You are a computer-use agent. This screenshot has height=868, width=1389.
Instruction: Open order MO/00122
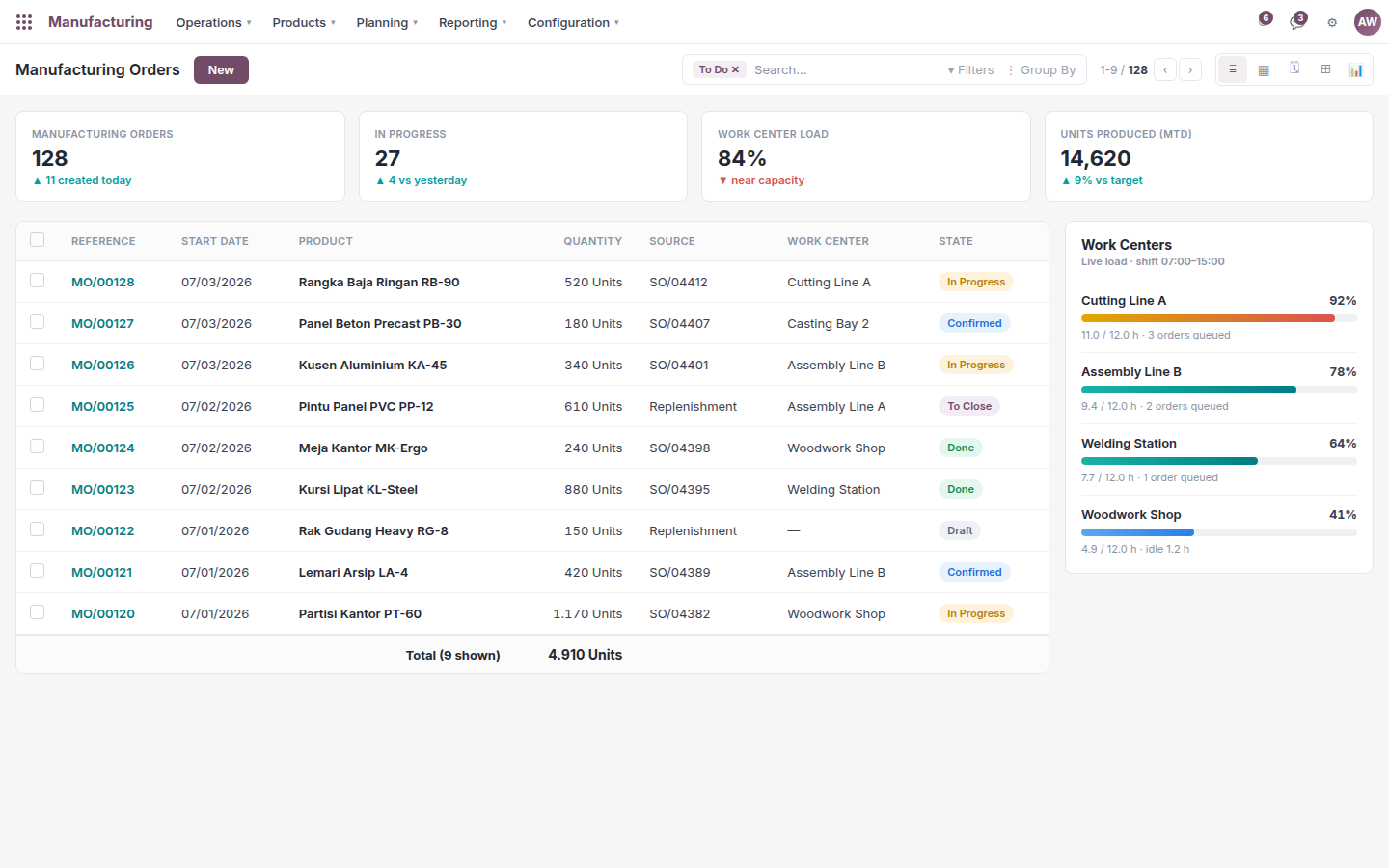tap(103, 530)
